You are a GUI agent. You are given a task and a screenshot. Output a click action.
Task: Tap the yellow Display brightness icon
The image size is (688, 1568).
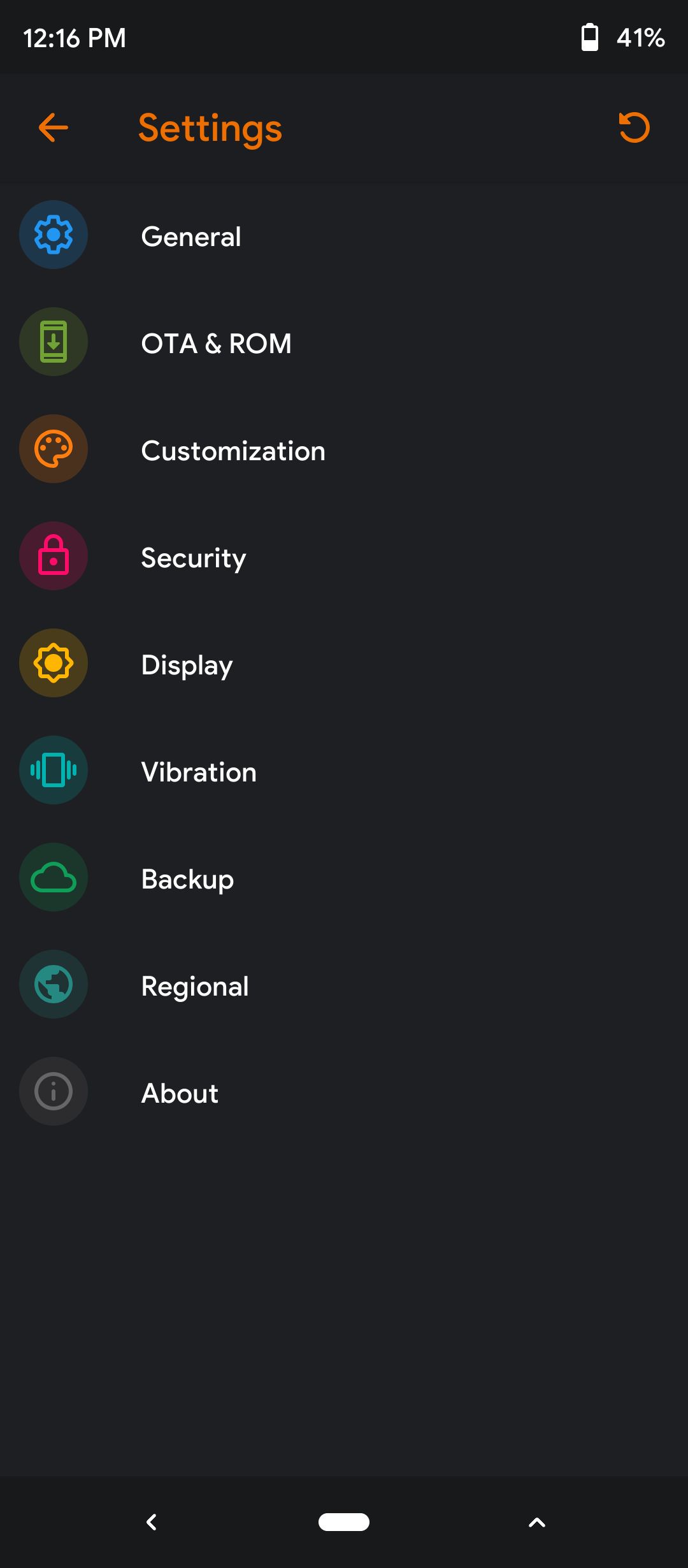click(54, 663)
